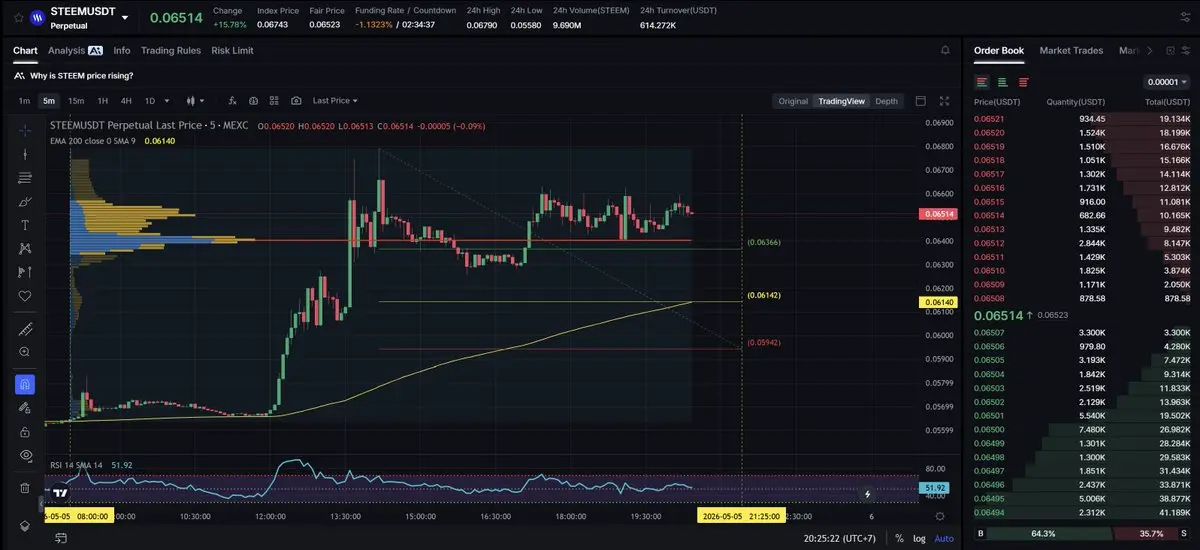Select the text annotation tool
Screen dimensions: 1200x550
click(25, 225)
